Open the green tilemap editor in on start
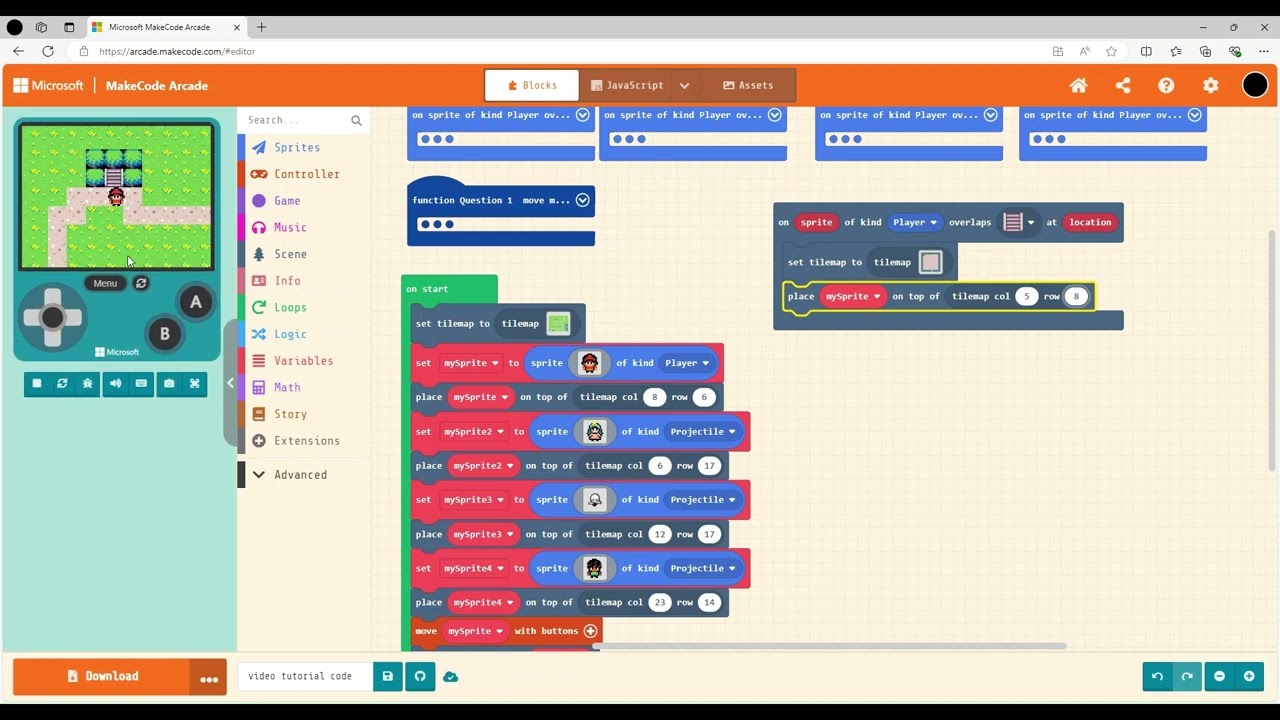 tap(558, 323)
